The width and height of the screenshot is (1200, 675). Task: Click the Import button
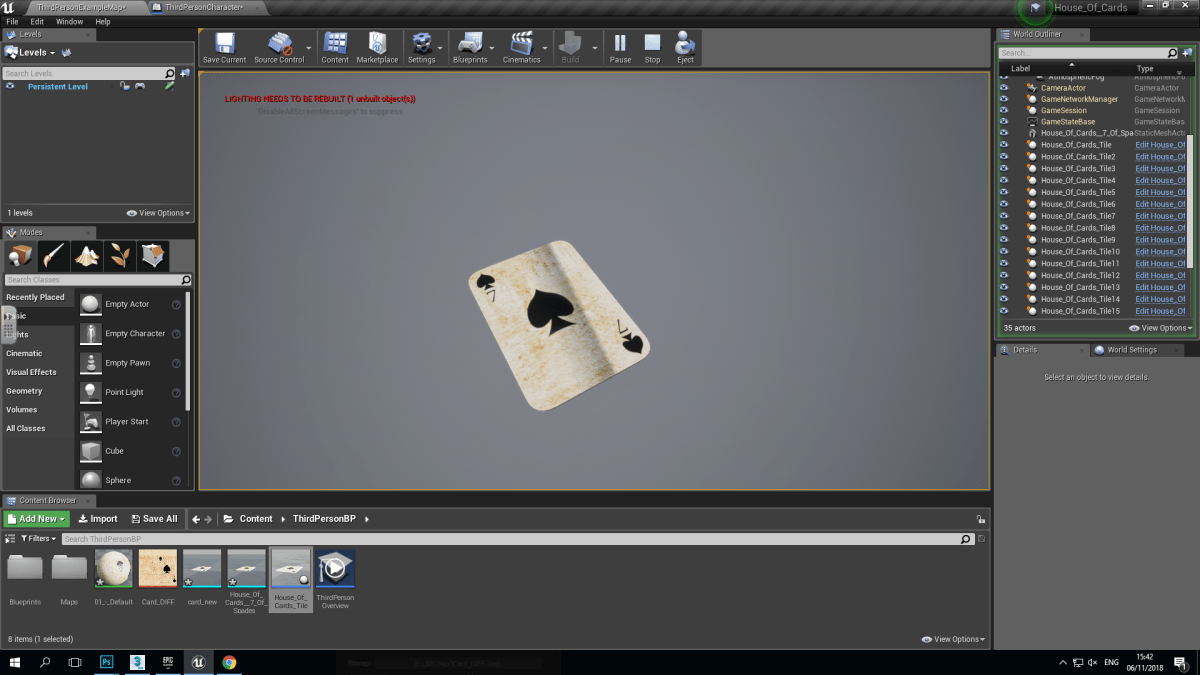[x=98, y=519]
